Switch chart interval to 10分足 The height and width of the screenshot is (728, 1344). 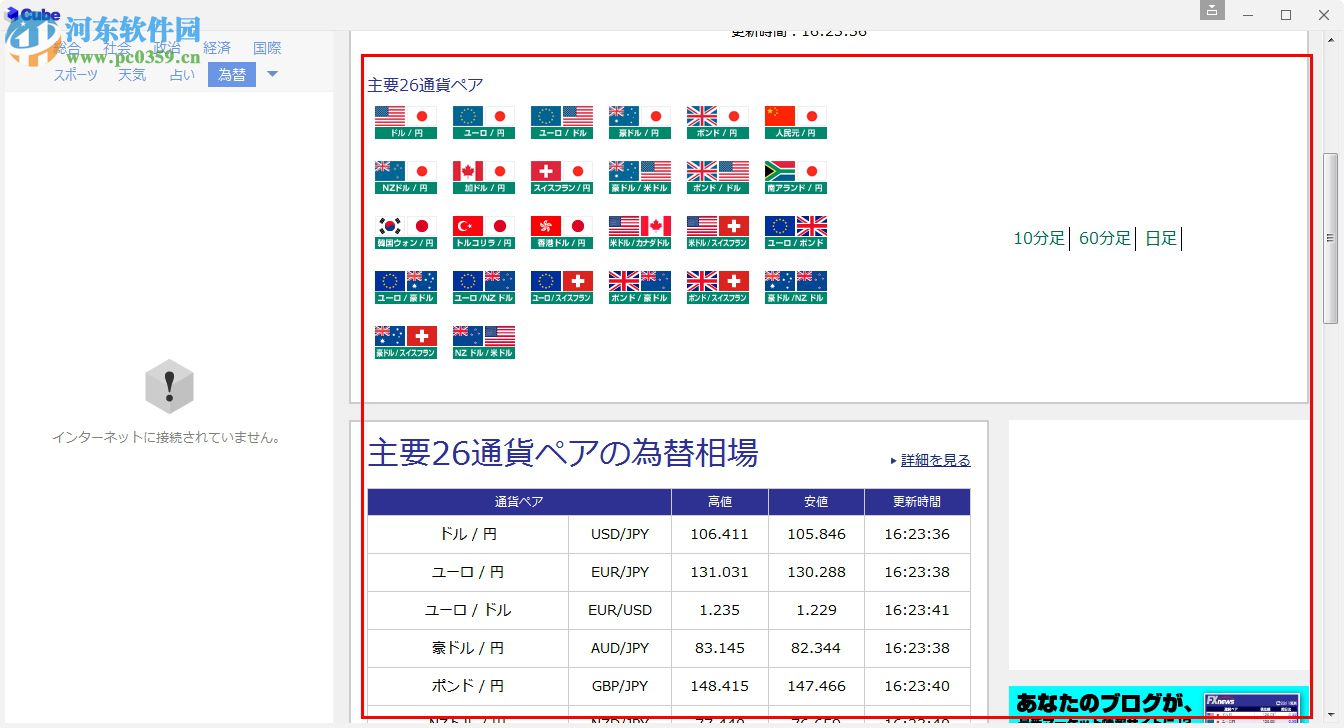click(1039, 238)
